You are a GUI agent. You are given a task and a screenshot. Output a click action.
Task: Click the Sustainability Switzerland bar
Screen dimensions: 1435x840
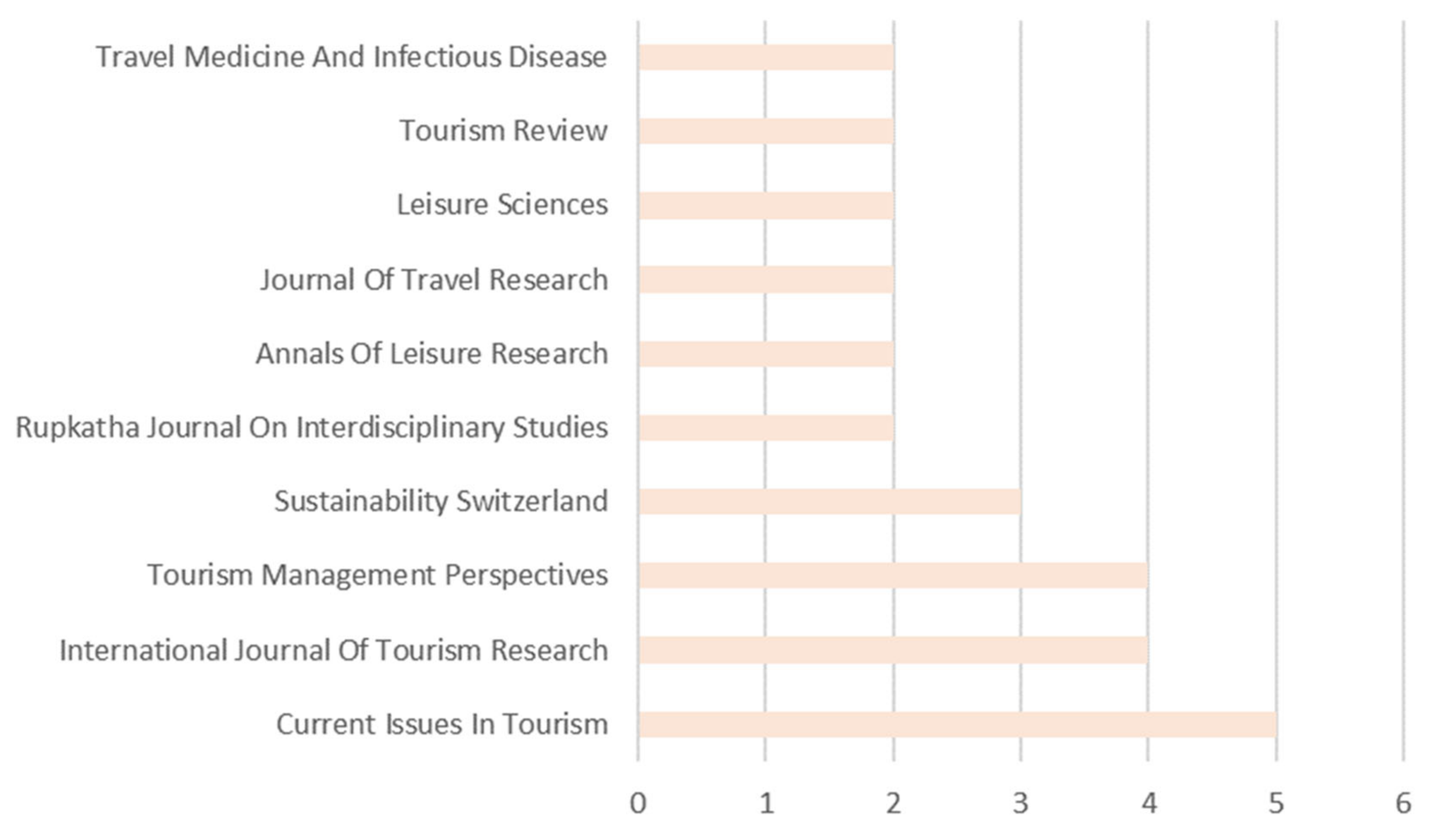pyautogui.click(x=829, y=501)
